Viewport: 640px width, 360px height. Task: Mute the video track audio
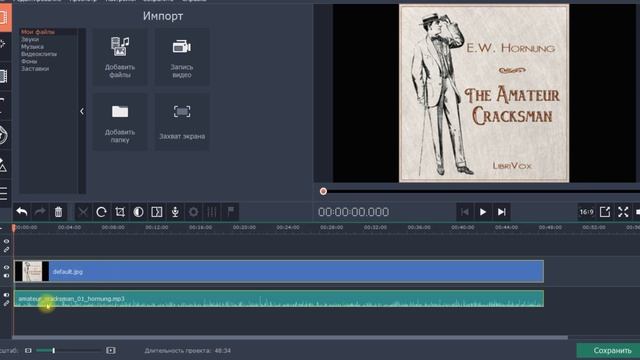[x=6, y=276]
